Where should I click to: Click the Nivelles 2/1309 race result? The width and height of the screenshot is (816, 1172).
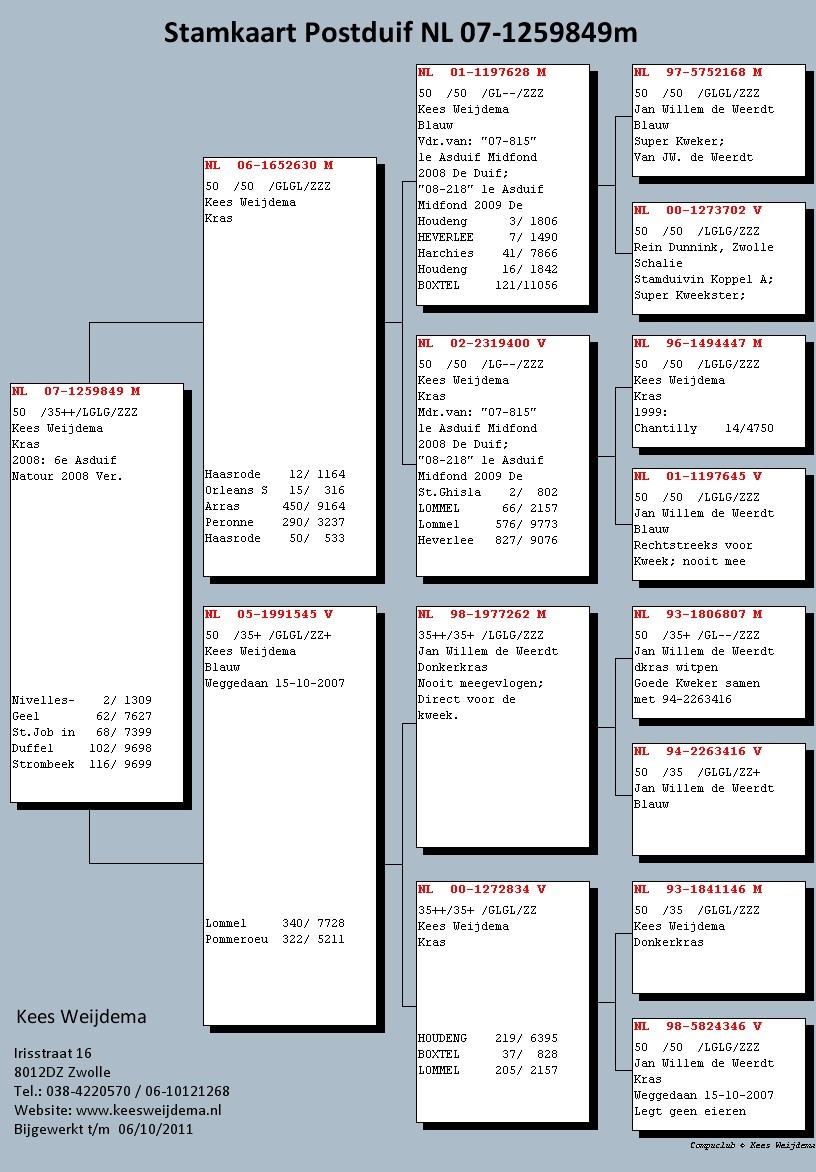click(x=82, y=700)
